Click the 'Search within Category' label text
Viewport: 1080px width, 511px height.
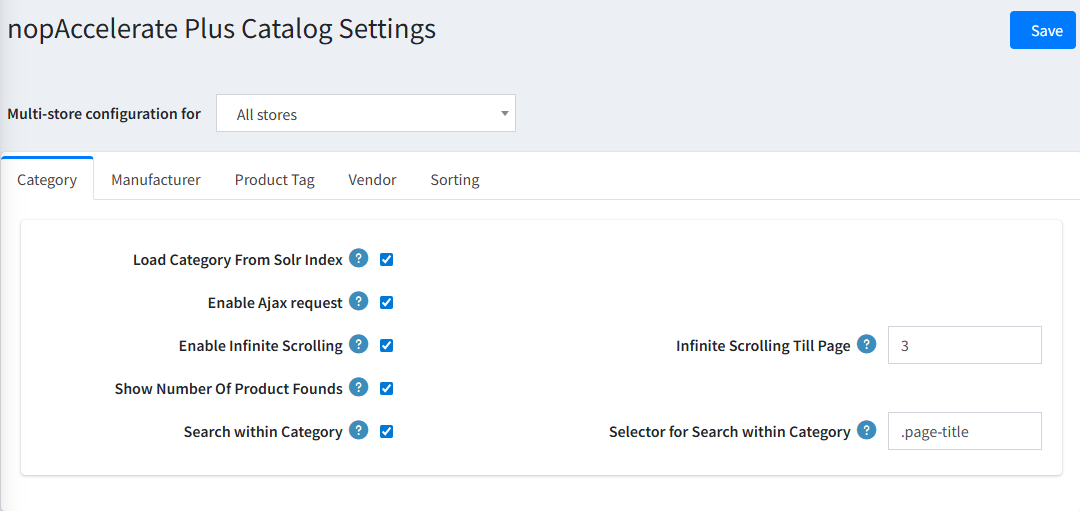point(263,432)
